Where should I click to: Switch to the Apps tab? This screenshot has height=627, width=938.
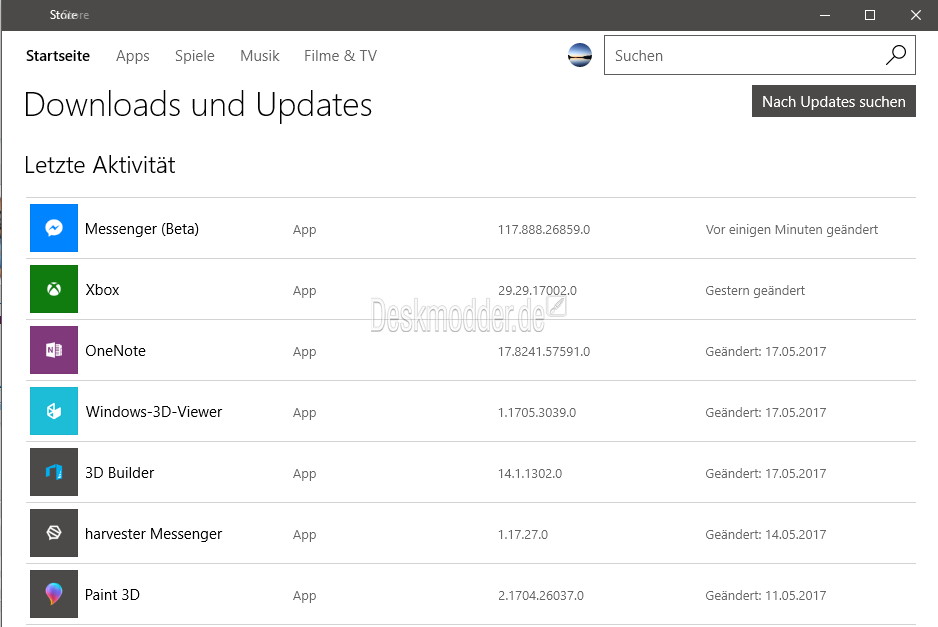point(133,56)
